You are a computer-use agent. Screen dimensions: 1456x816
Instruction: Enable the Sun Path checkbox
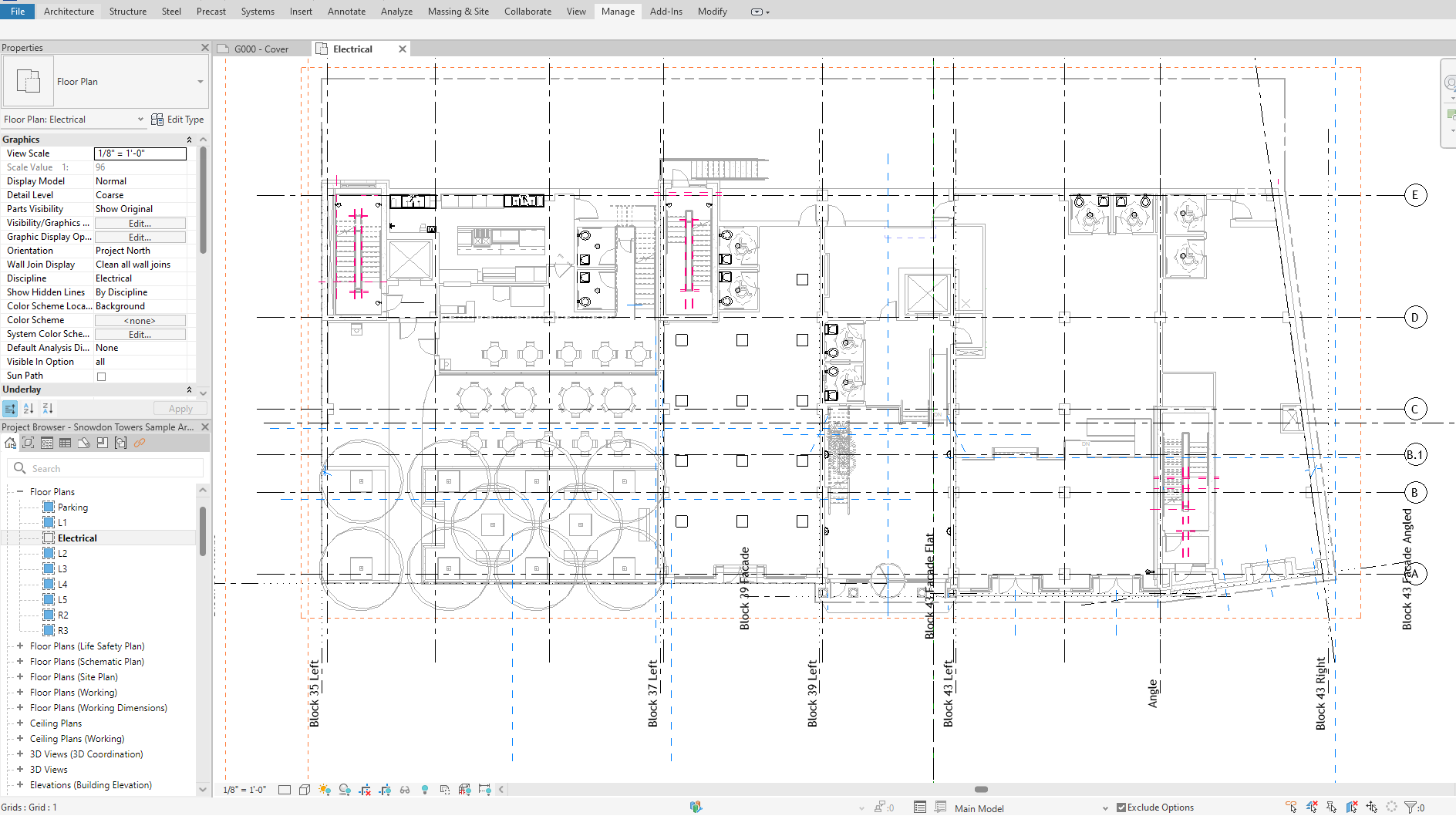click(x=101, y=376)
